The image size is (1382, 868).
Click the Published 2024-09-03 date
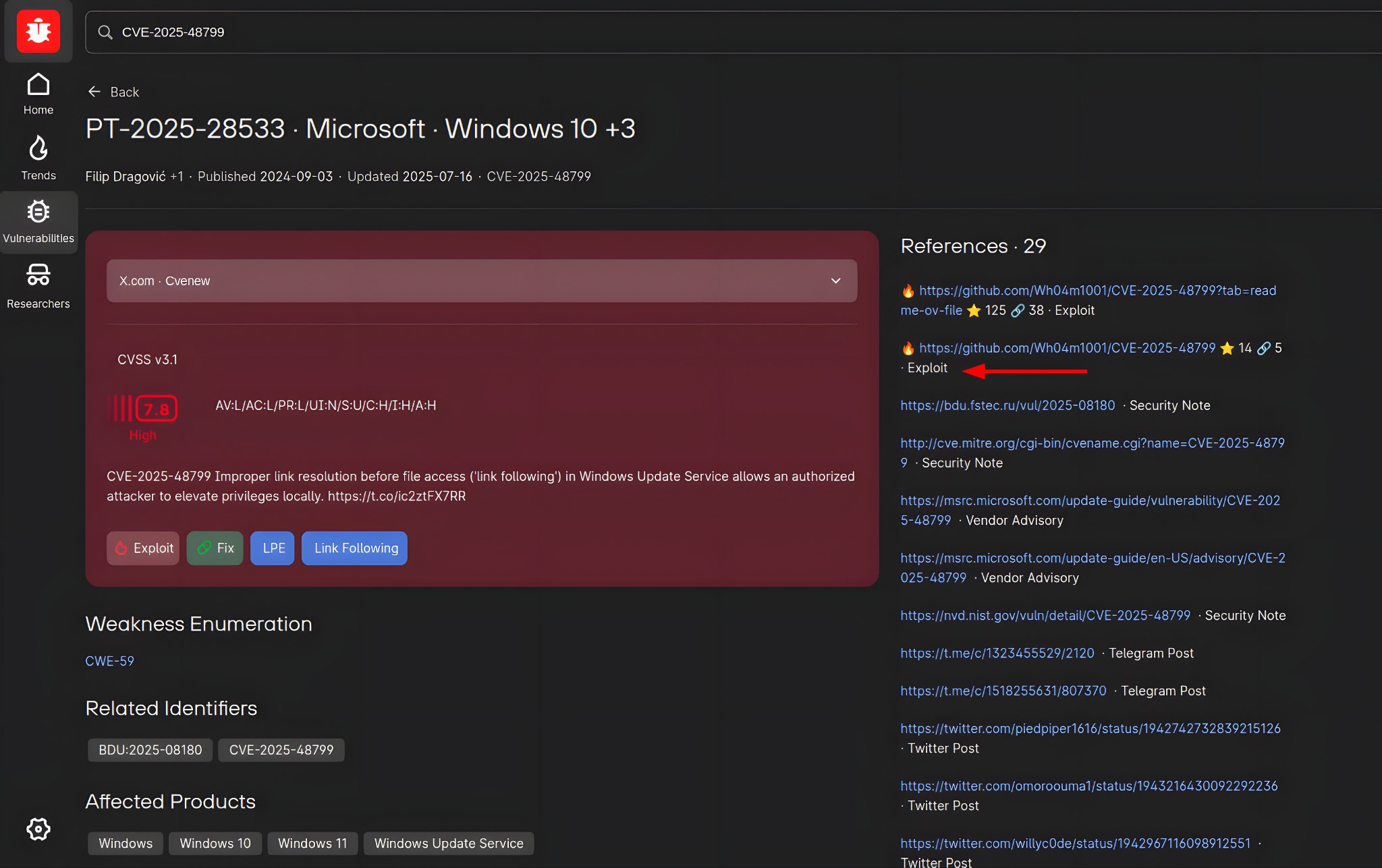click(265, 177)
